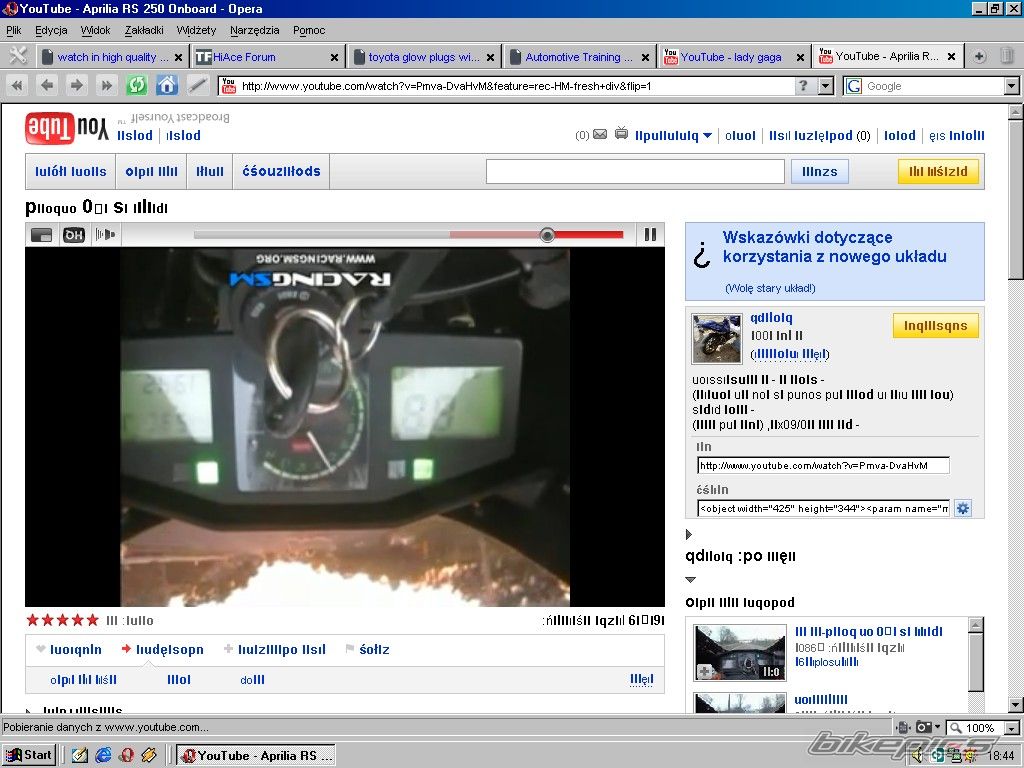1024x768 pixels.
Task: Open the address bar history dropdown
Action: [x=825, y=86]
